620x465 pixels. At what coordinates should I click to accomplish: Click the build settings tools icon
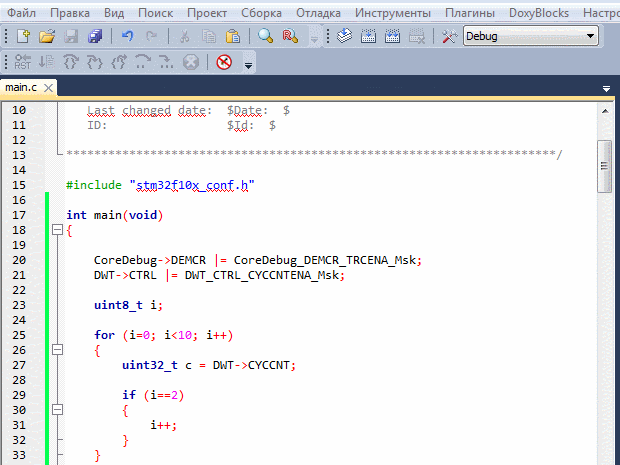(449, 36)
